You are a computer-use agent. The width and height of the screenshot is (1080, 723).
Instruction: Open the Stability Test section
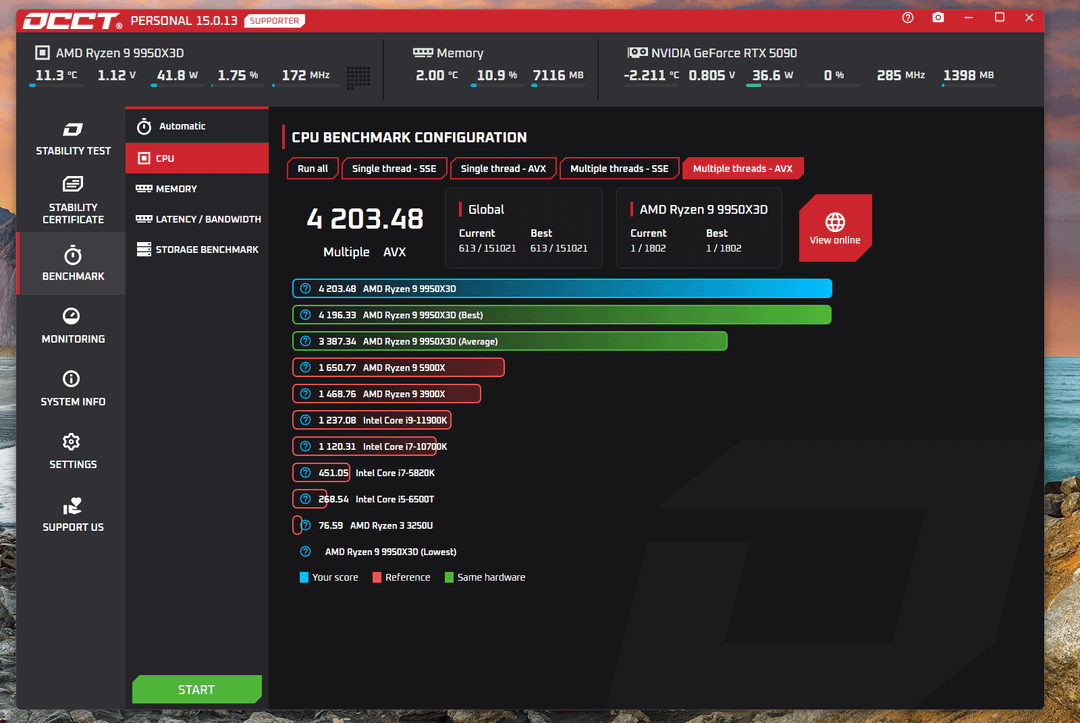73,138
